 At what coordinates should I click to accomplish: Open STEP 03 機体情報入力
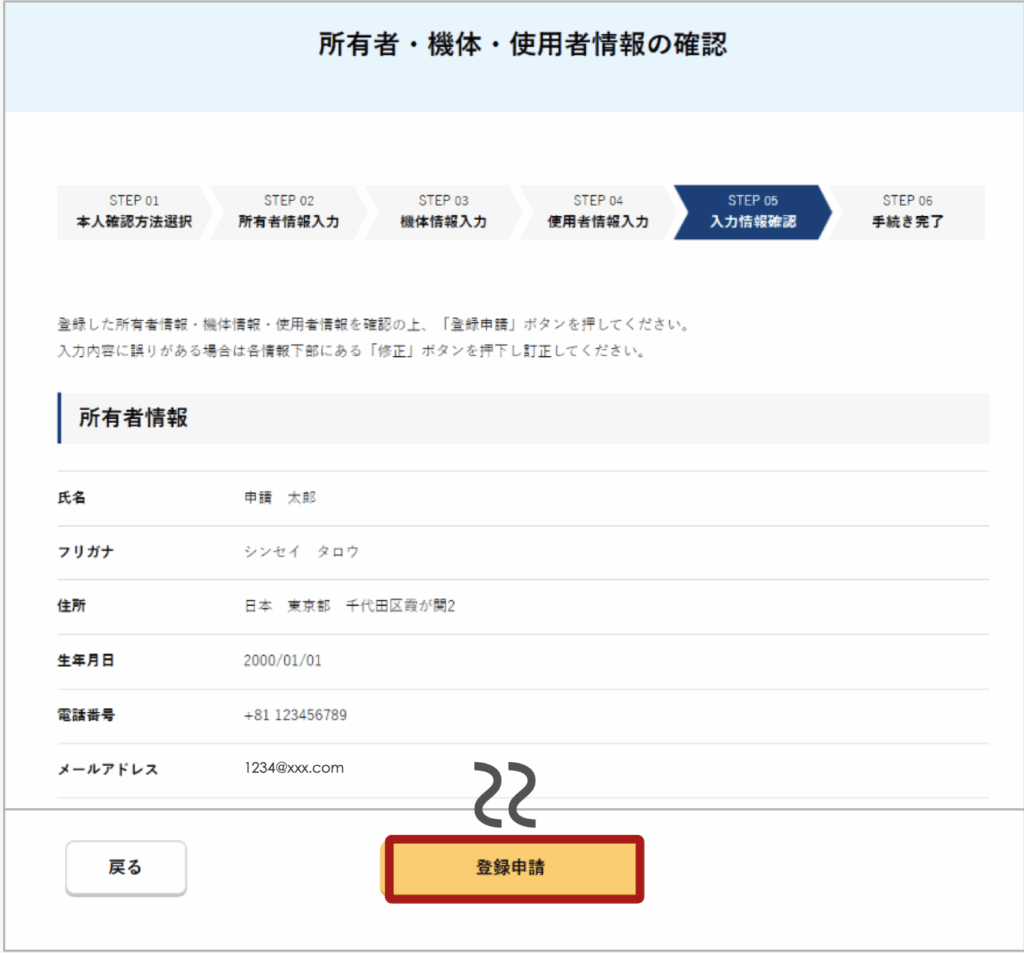pos(443,212)
